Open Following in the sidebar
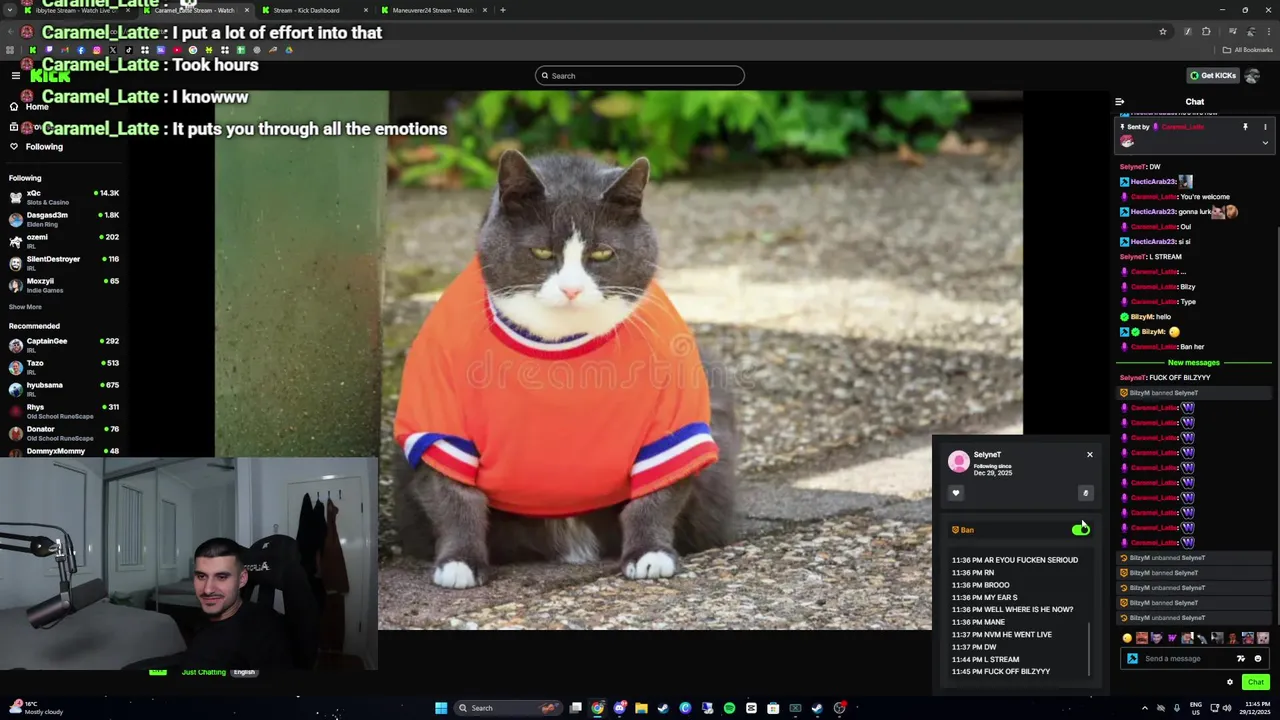The width and height of the screenshot is (1280, 720). pyautogui.click(x=36, y=146)
